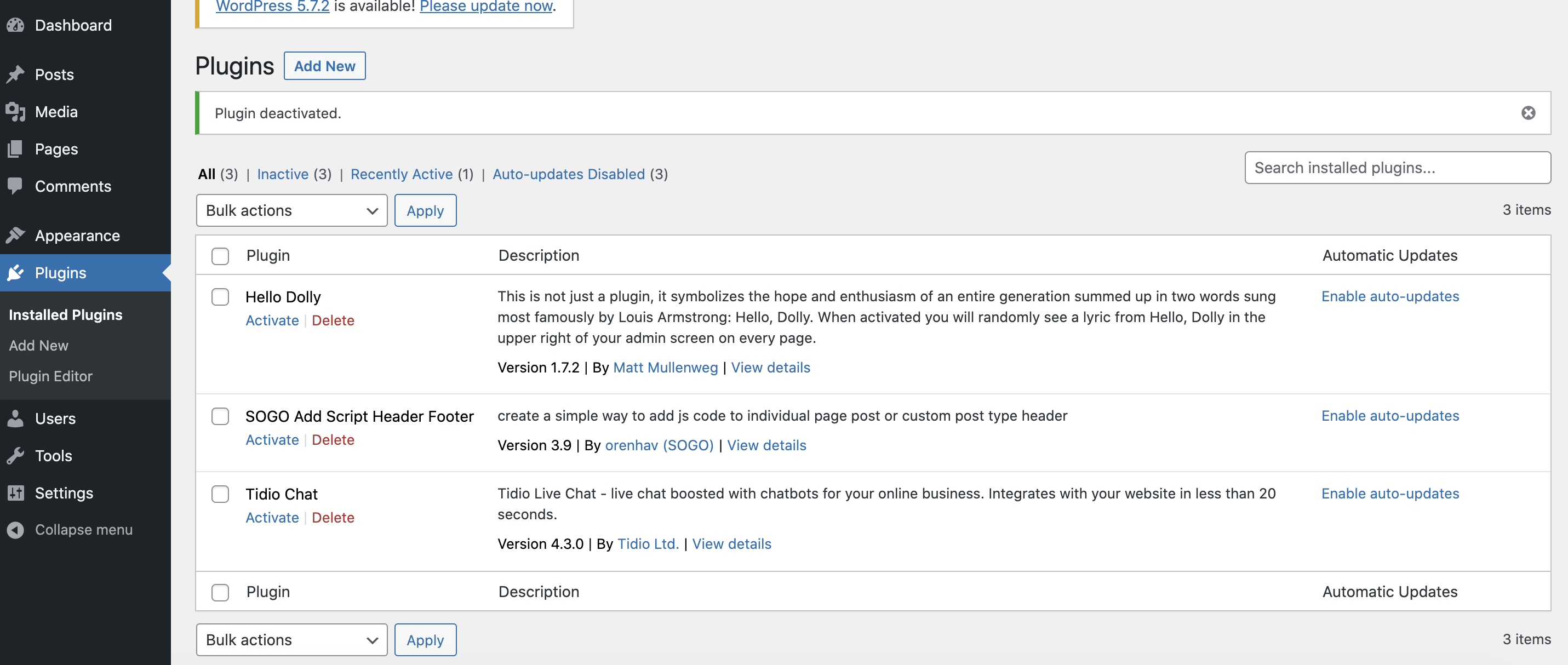
Task: Open Comments menu item
Action: (x=85, y=186)
